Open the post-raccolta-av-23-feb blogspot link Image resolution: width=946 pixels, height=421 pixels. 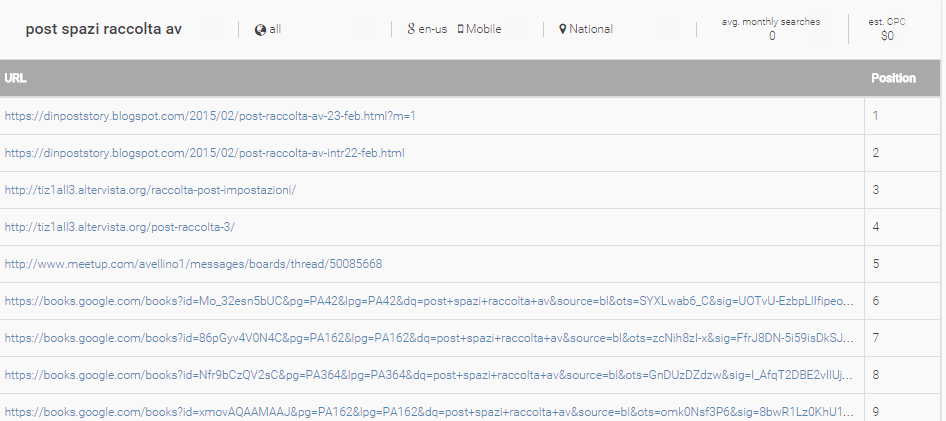click(210, 116)
